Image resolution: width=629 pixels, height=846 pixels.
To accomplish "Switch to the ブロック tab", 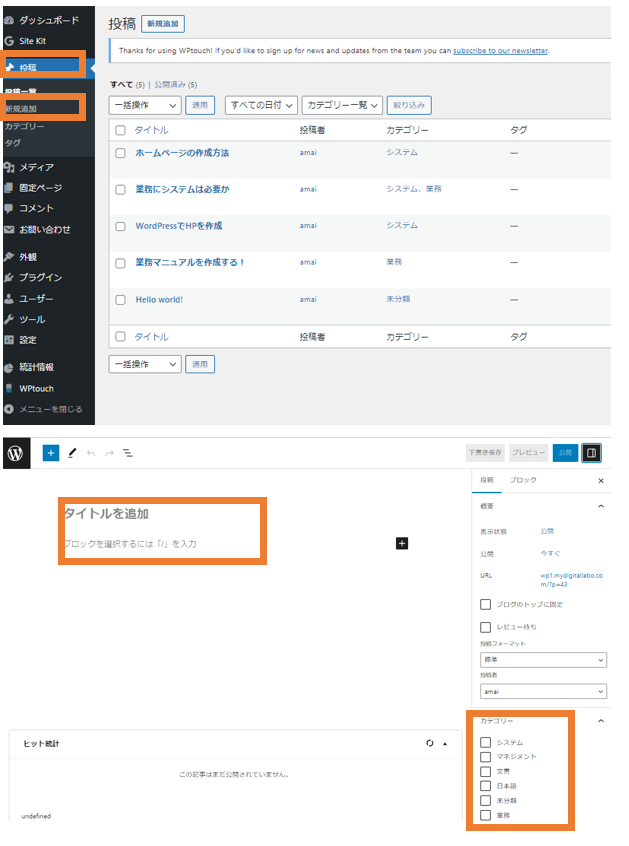I will pos(523,481).
